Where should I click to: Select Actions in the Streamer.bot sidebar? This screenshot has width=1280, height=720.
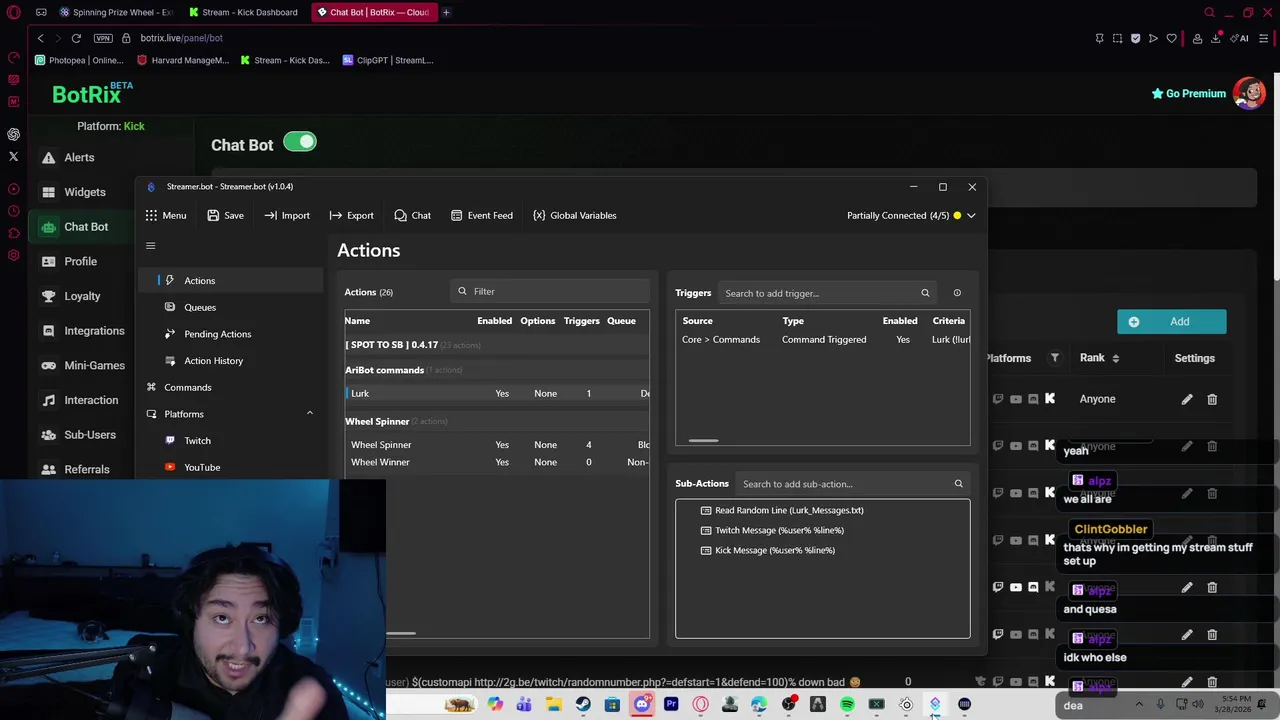pyautogui.click(x=230, y=281)
